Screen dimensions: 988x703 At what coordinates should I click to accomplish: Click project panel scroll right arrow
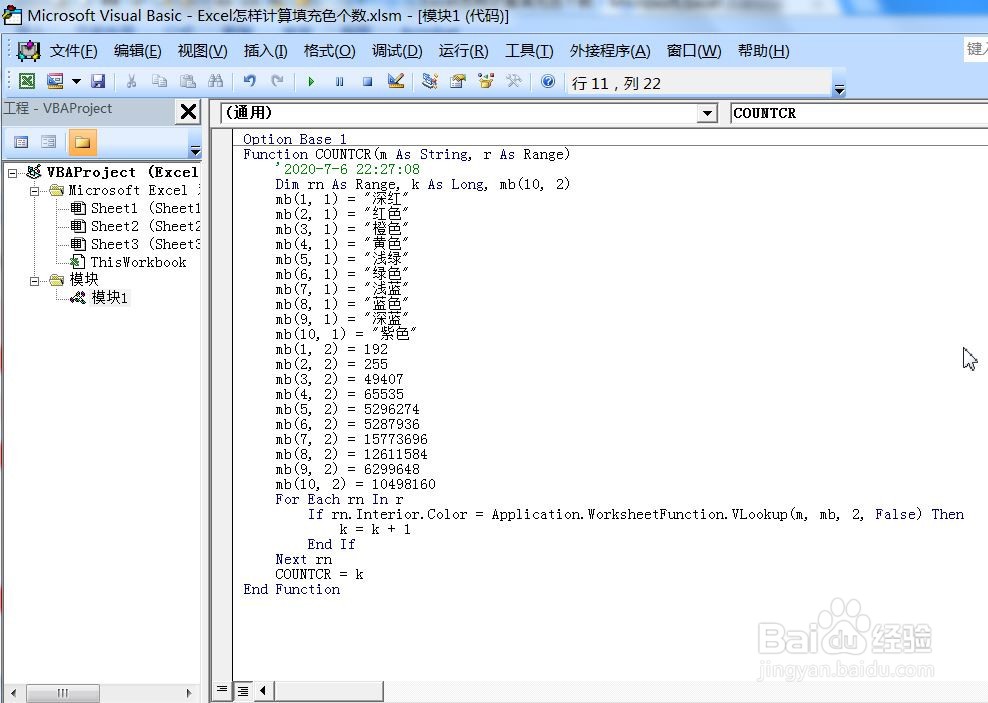[x=188, y=693]
